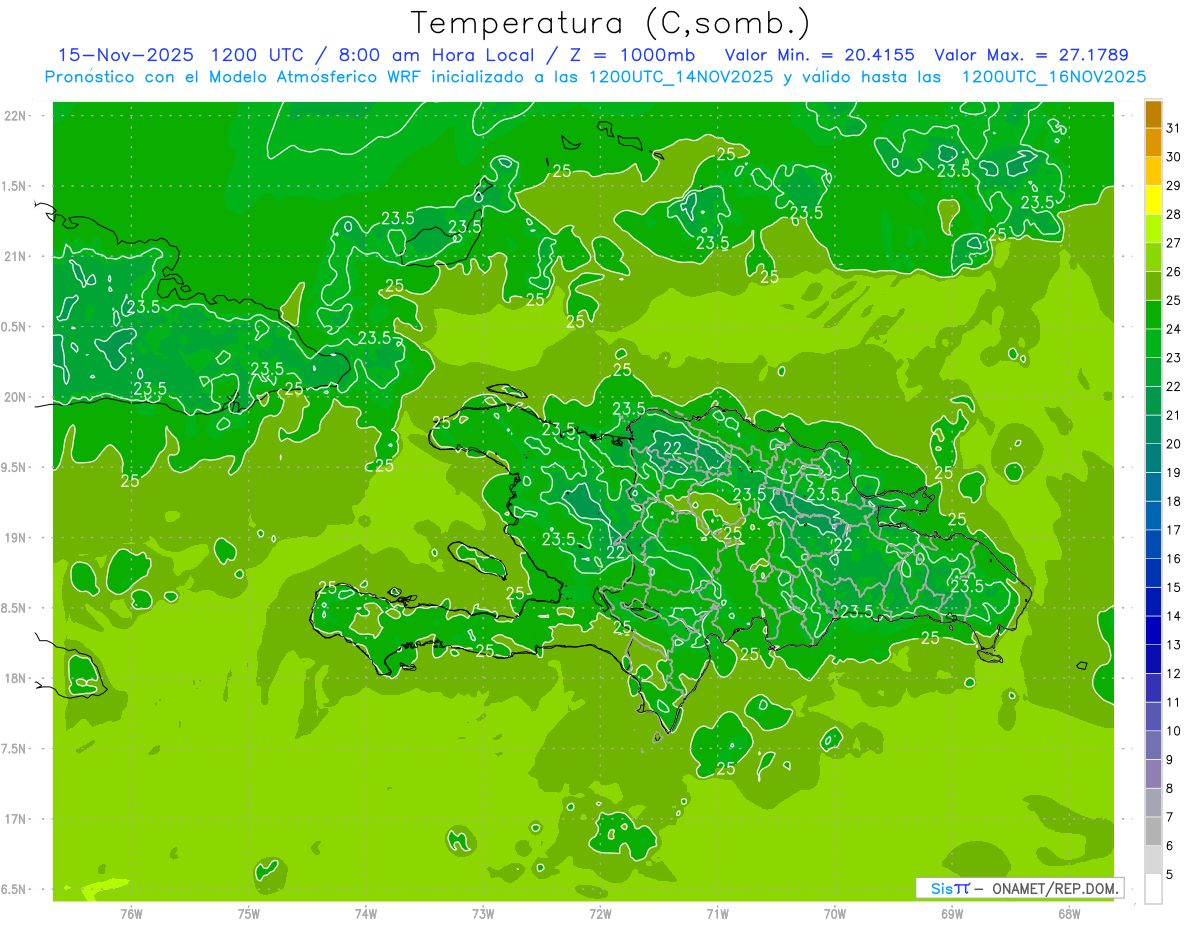Click longitude axis label "72W"
This screenshot has width=1200, height=927.
click(x=600, y=914)
